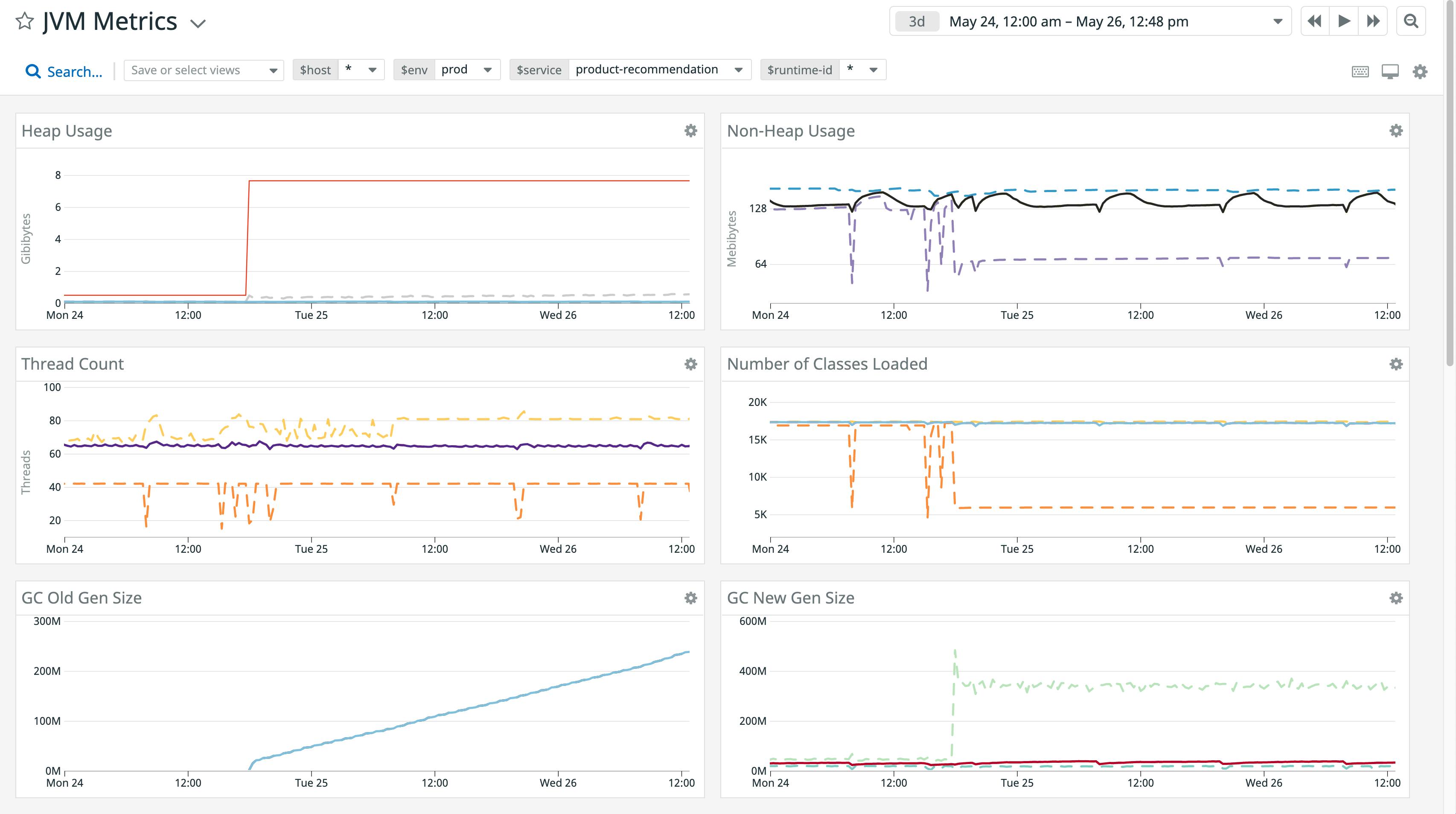Expand the $env prod dropdown

coord(487,70)
